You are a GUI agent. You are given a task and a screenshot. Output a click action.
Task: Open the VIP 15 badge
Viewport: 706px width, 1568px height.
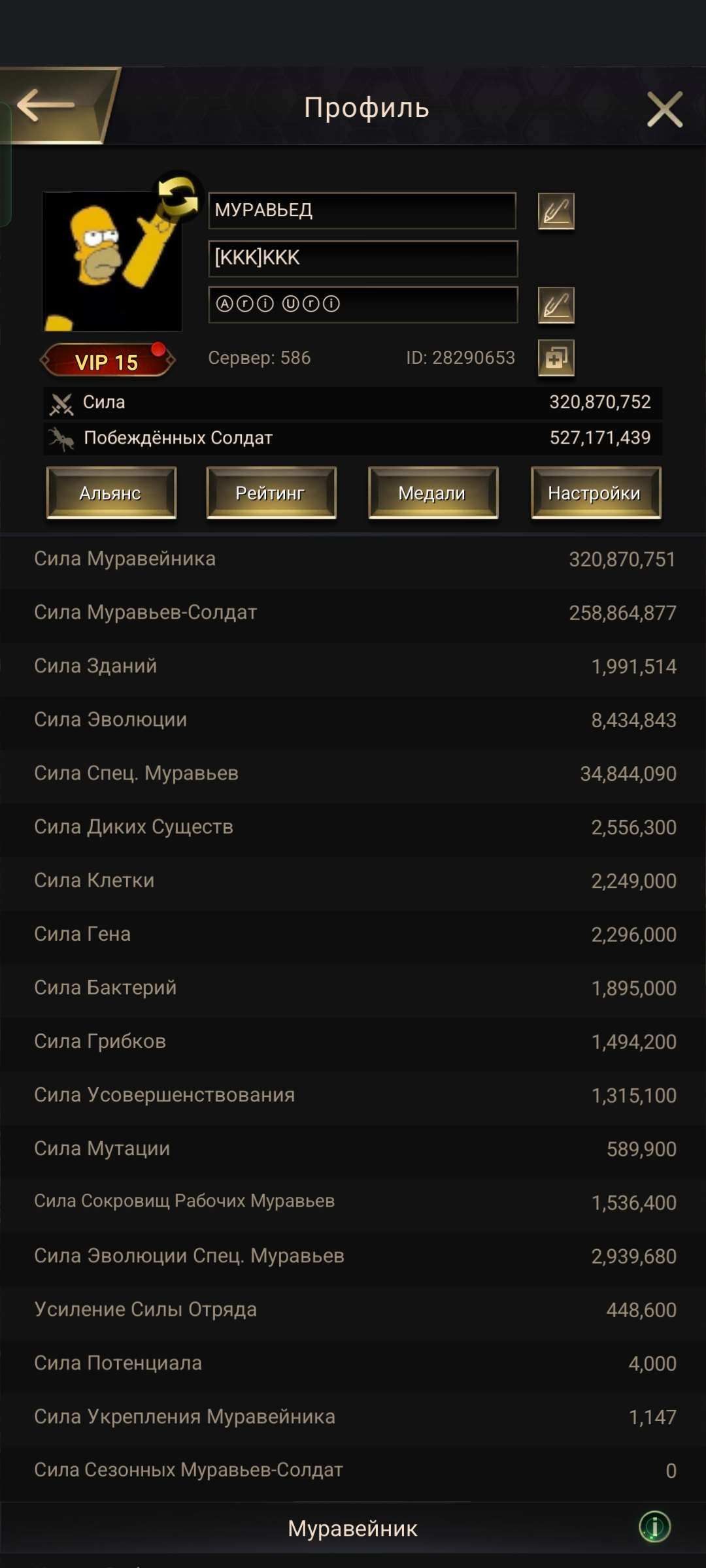(108, 361)
